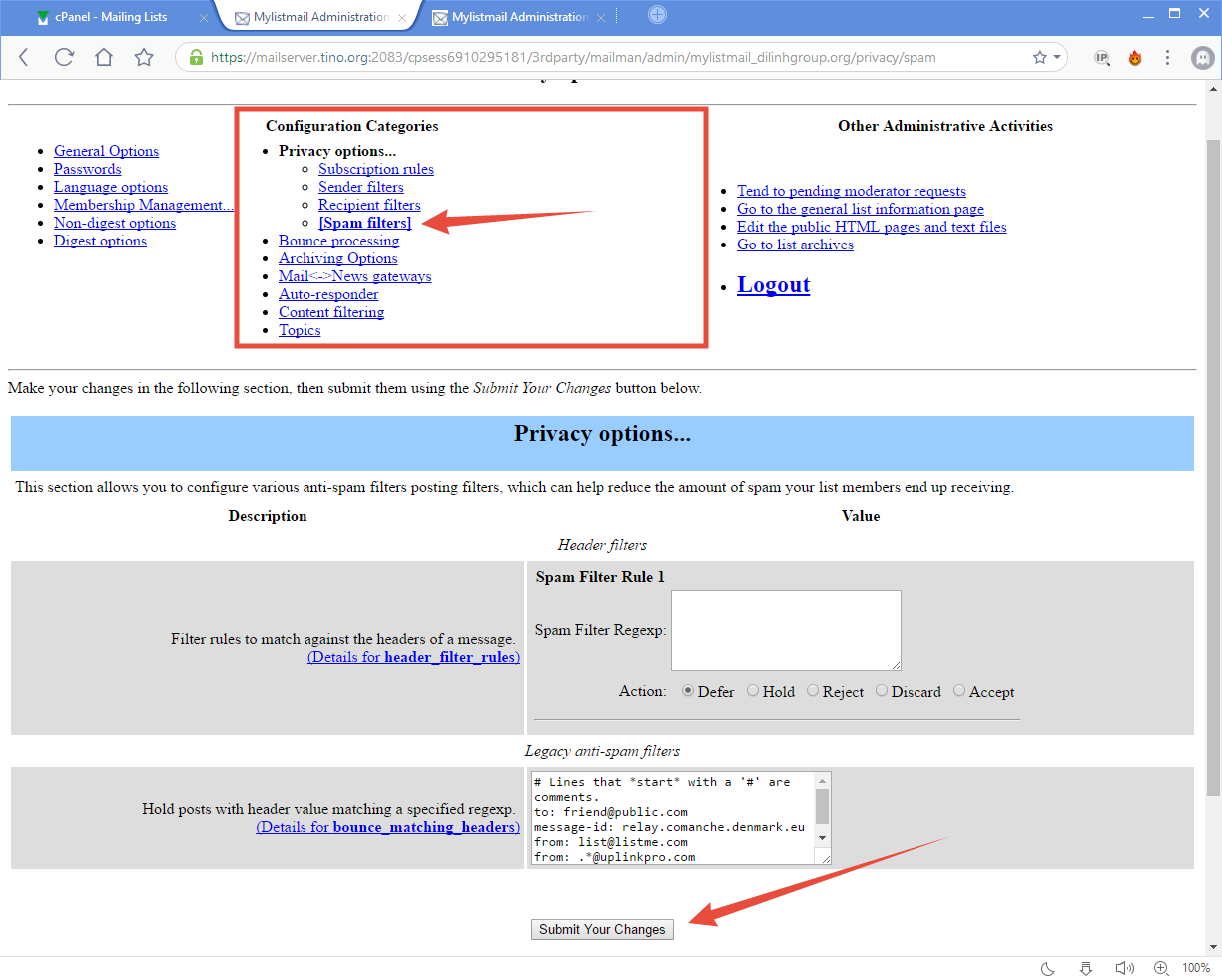Open Sender filters link
This screenshot has width=1222, height=980.
click(361, 187)
